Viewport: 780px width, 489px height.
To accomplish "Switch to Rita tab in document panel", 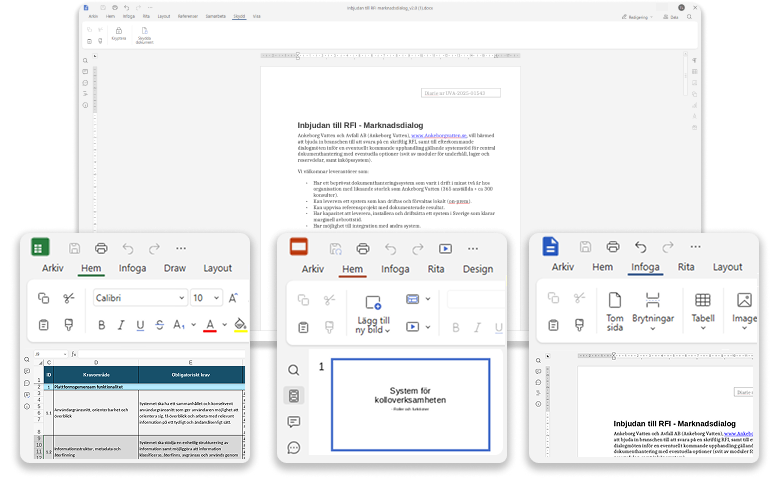I will (x=686, y=267).
